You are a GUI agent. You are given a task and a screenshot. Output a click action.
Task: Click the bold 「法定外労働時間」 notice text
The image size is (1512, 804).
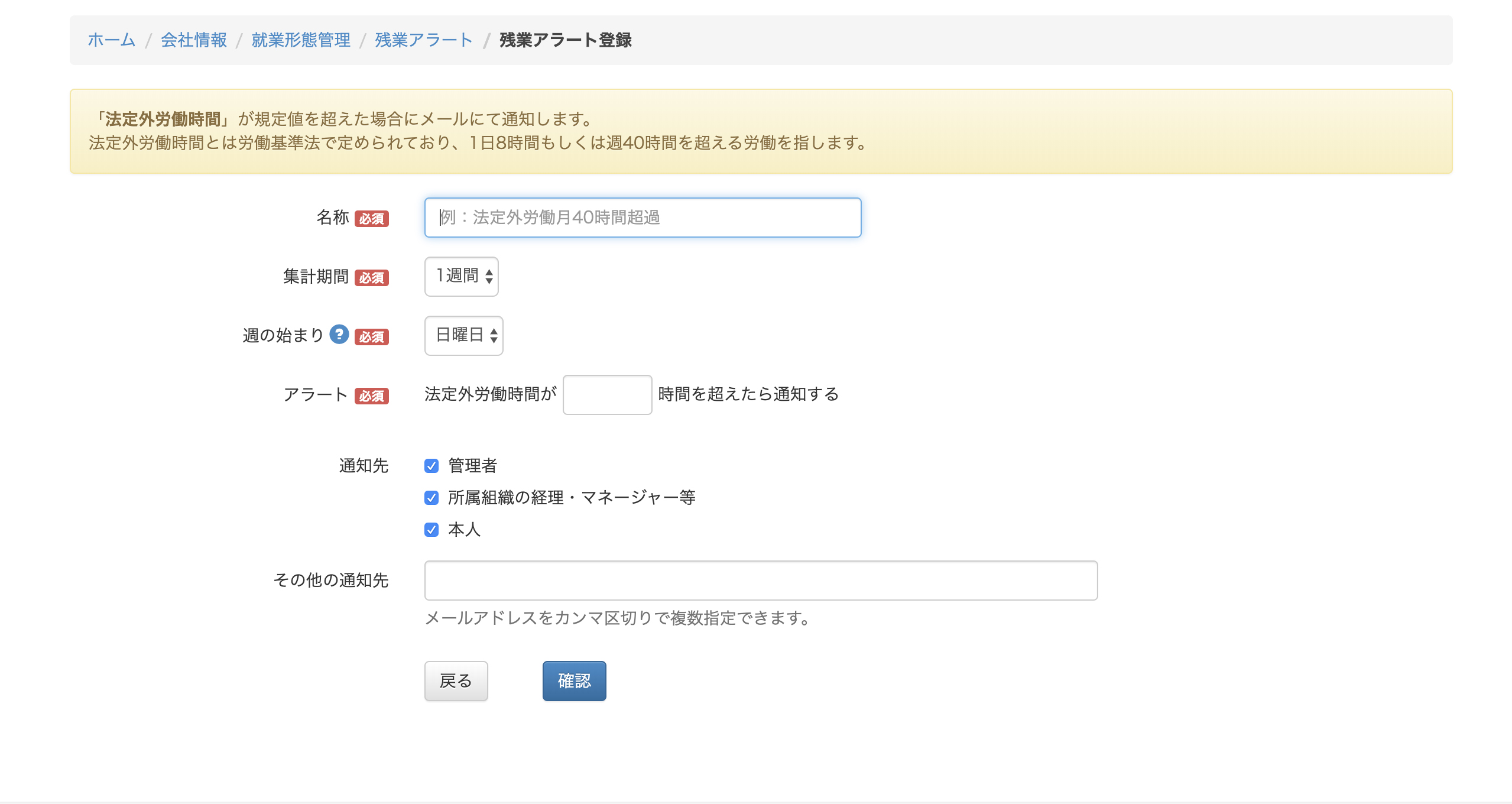(x=163, y=119)
